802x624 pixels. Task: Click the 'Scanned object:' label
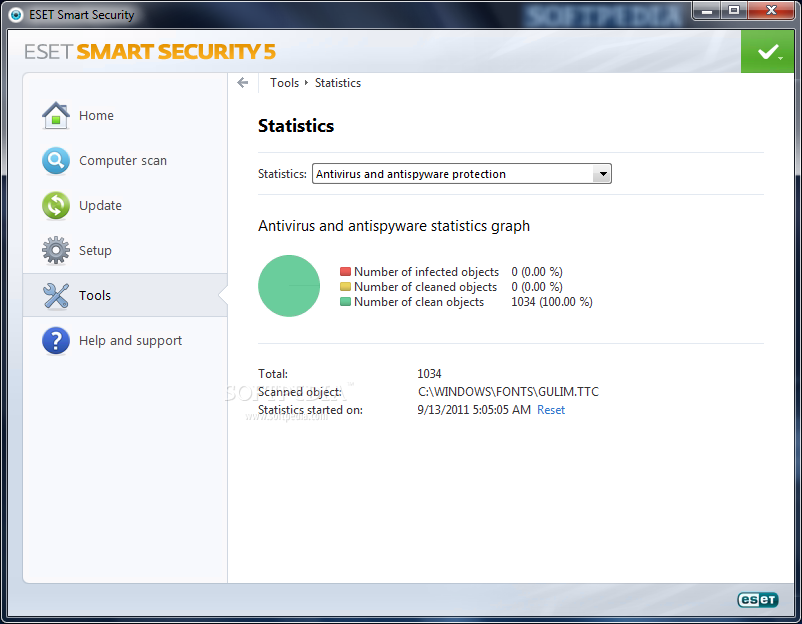(300, 392)
